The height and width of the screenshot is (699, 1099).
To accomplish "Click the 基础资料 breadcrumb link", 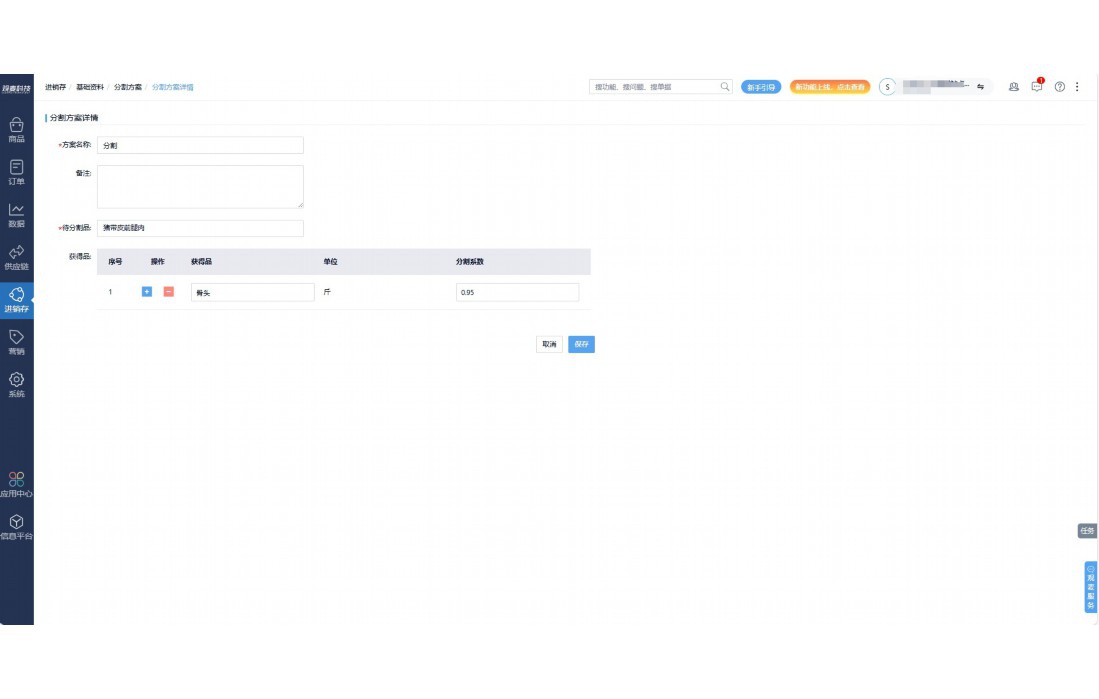I will pos(90,87).
